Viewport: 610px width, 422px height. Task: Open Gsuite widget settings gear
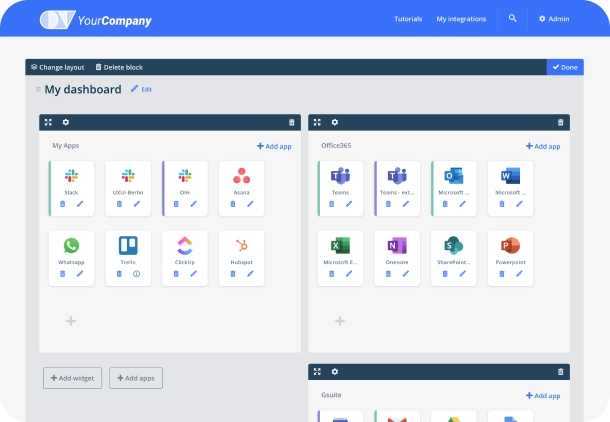335,372
